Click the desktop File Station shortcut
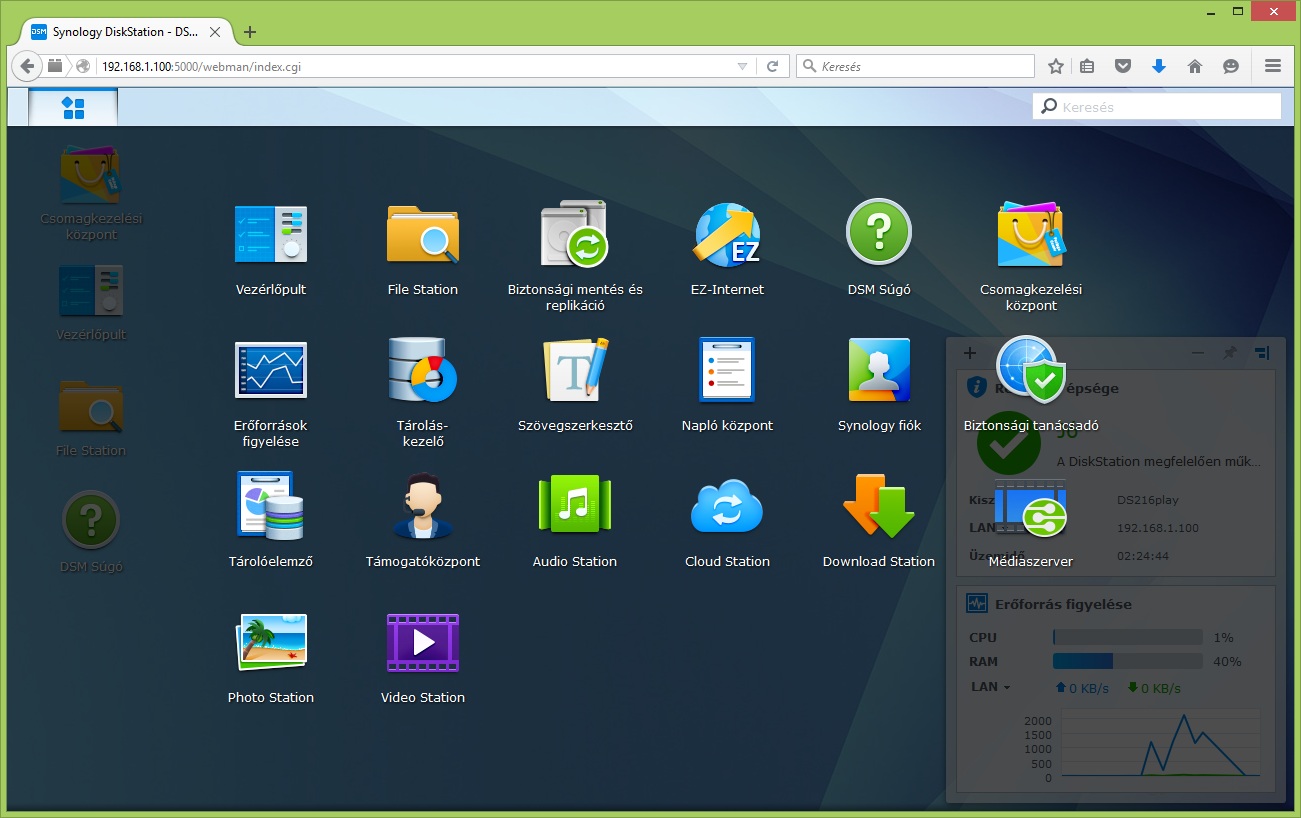The height and width of the screenshot is (818, 1301). coord(91,405)
